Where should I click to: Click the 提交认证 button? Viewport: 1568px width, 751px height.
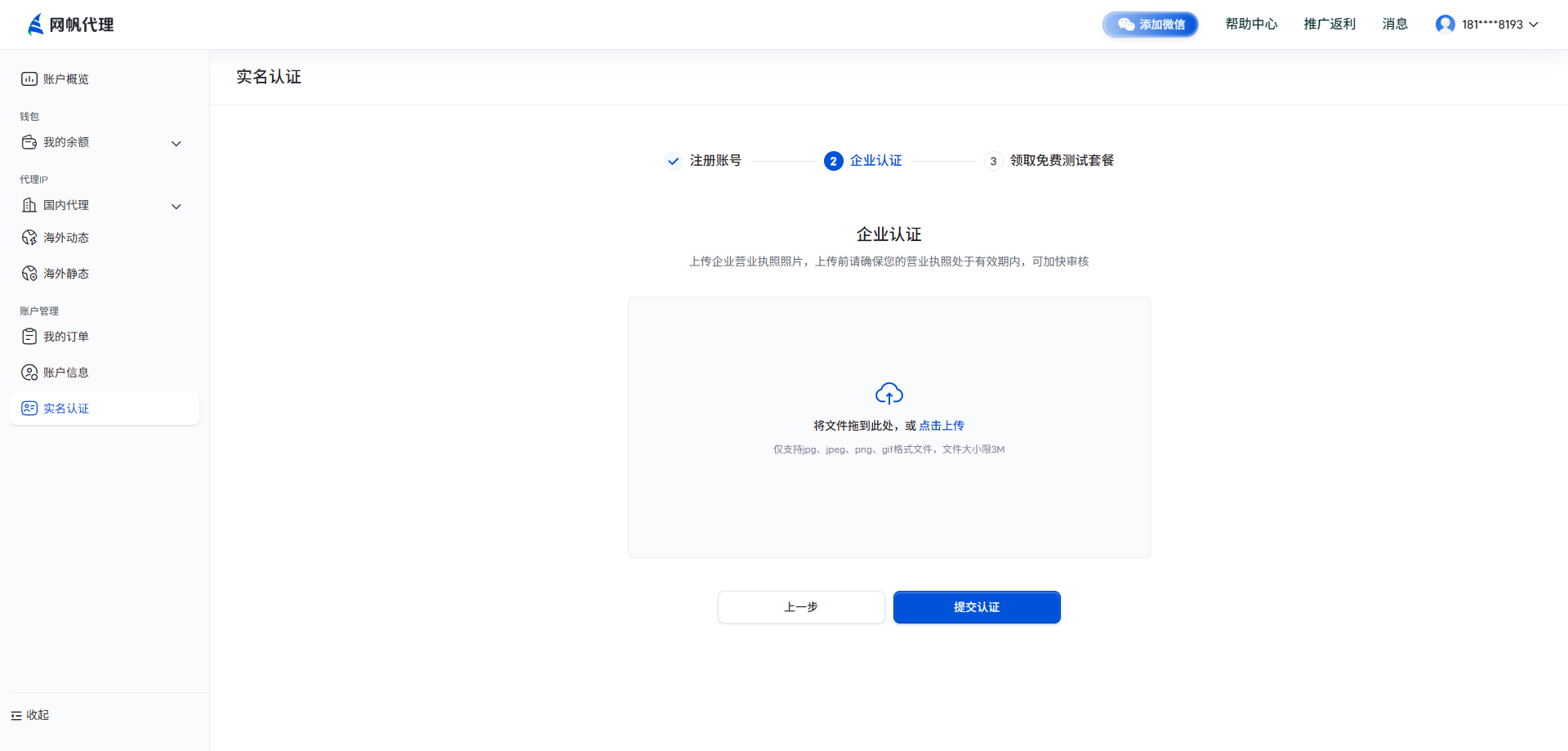click(x=977, y=607)
